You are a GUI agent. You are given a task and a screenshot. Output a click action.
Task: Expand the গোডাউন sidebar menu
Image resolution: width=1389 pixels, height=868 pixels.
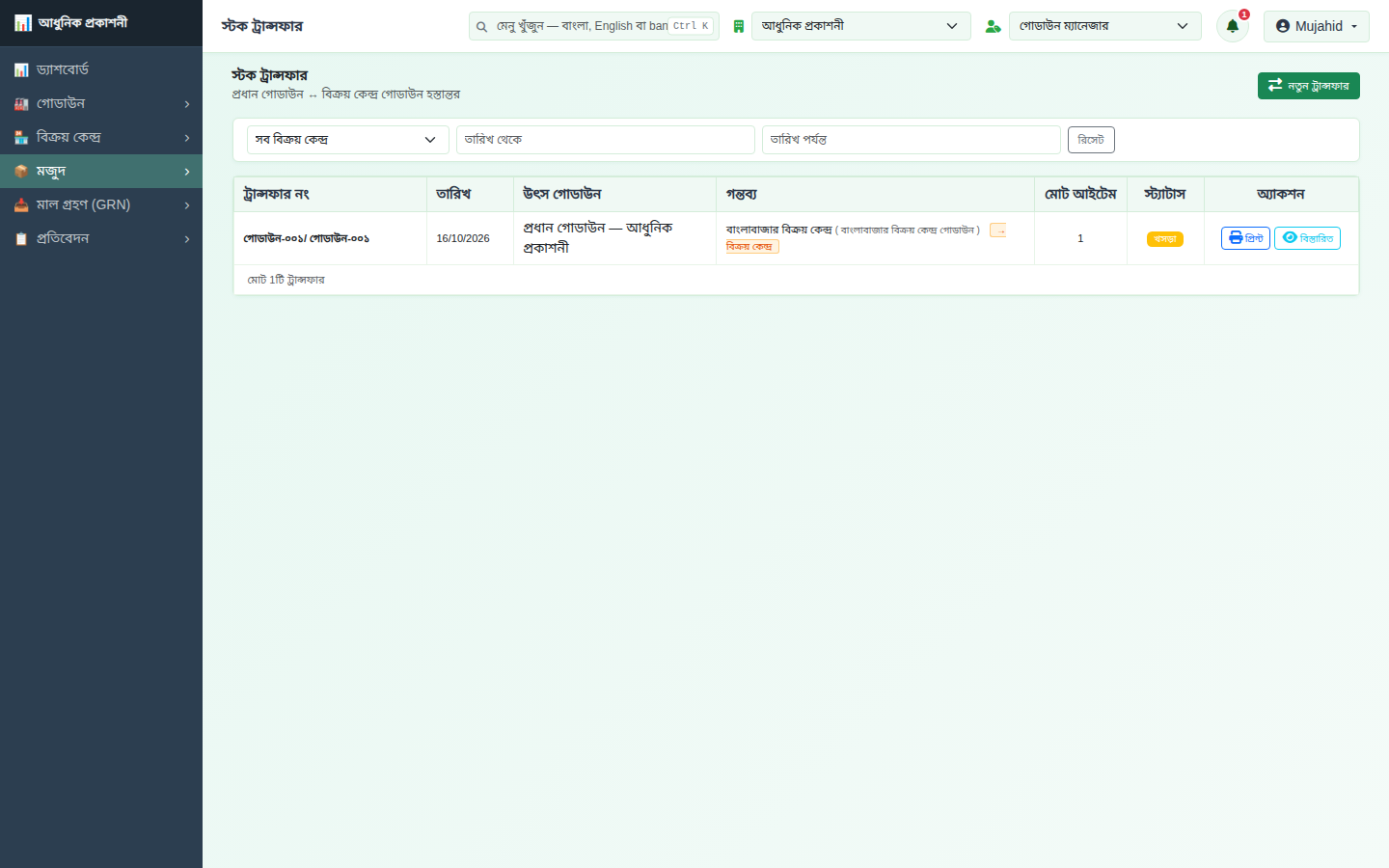click(x=101, y=103)
